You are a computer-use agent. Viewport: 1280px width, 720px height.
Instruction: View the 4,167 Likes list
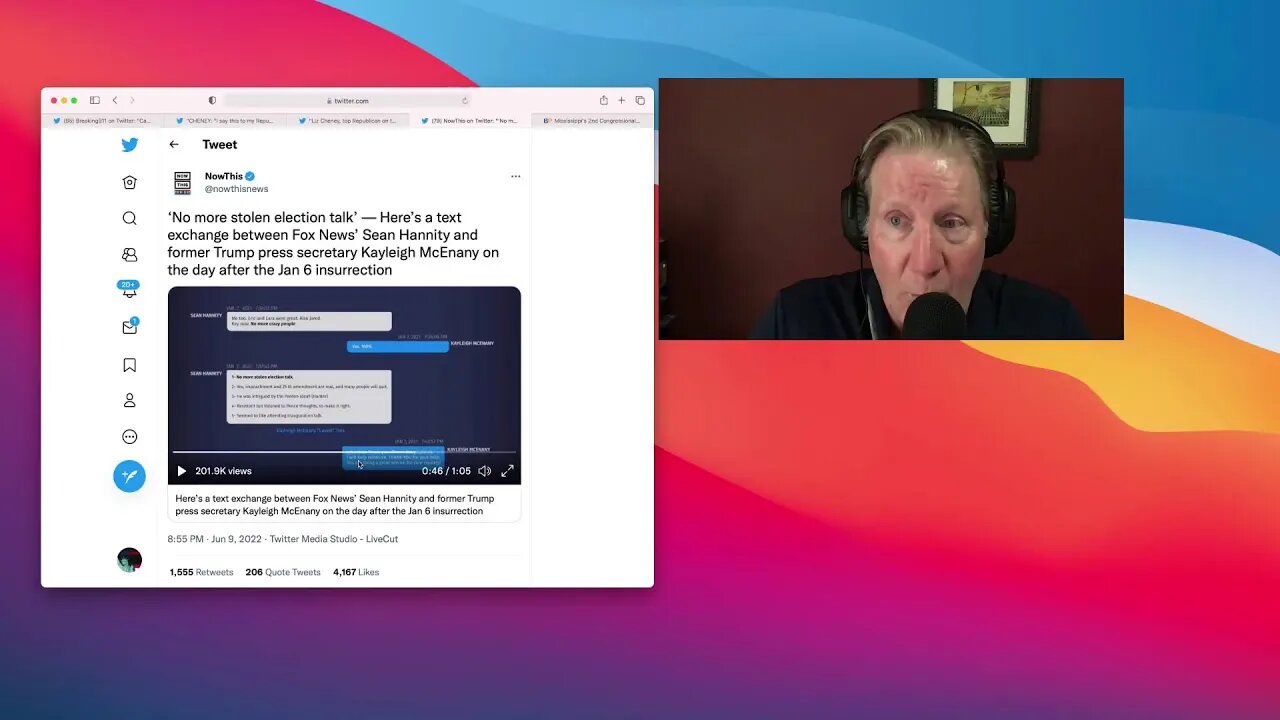click(356, 572)
